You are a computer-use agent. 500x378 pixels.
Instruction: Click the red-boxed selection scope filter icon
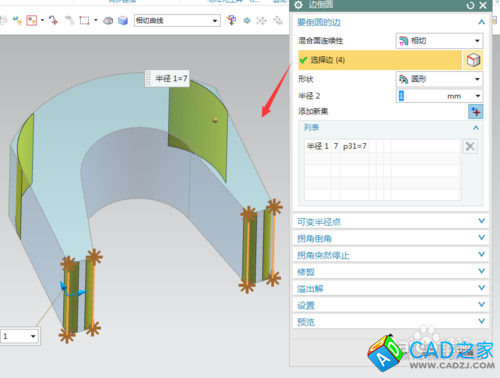pyautogui.click(x=32, y=21)
